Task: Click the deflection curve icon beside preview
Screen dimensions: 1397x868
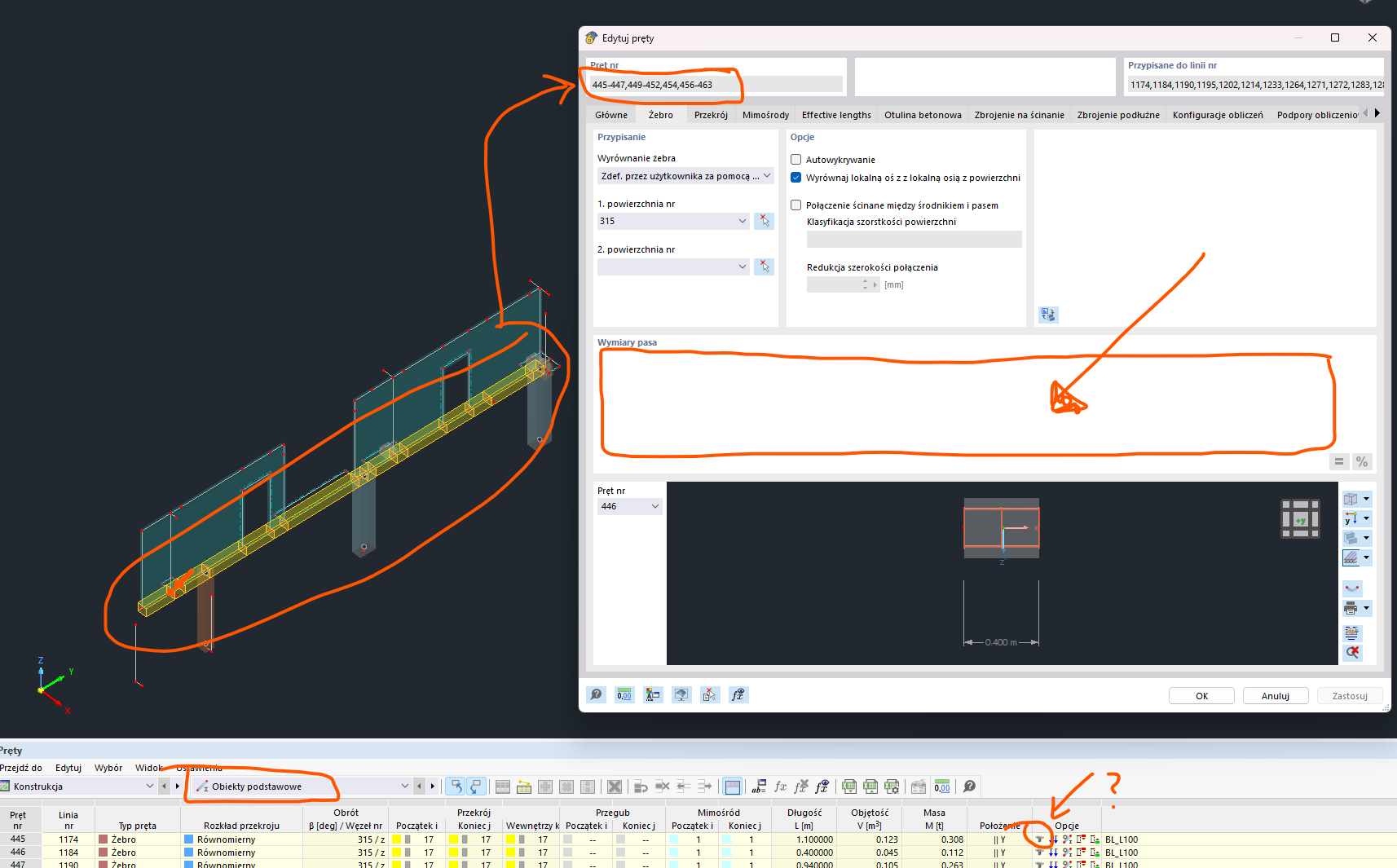Action: coord(1352,588)
